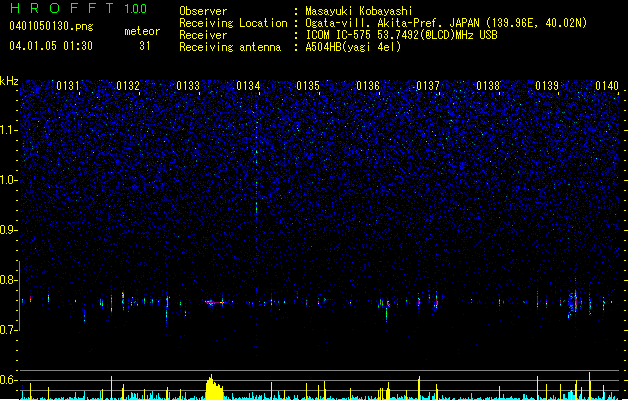Image resolution: width=629 pixels, height=400 pixels.
Task: Click the 0132 time marker
Action: [x=128, y=86]
